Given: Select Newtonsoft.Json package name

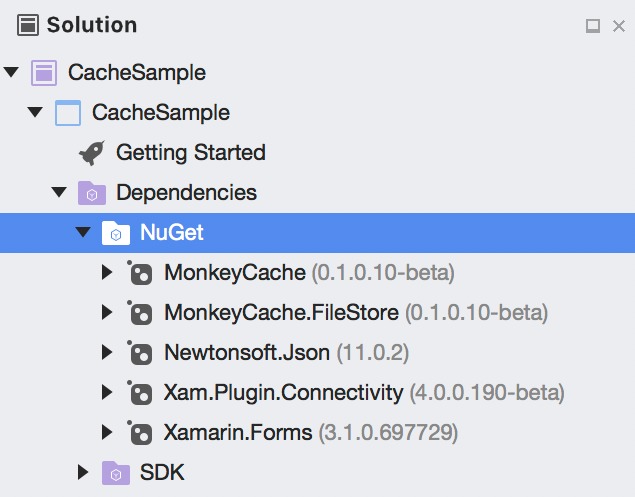Looking at the screenshot, I should coord(247,352).
